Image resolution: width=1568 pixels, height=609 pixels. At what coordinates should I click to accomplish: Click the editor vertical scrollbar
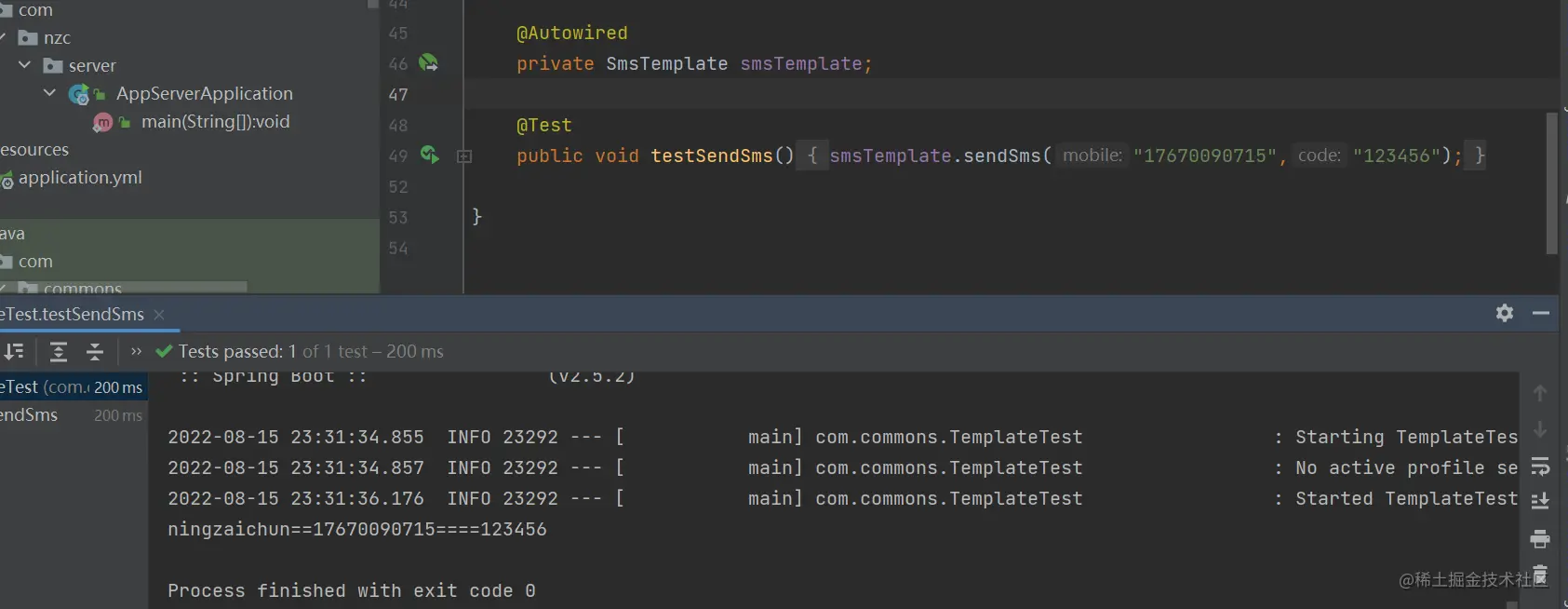tap(1551, 183)
